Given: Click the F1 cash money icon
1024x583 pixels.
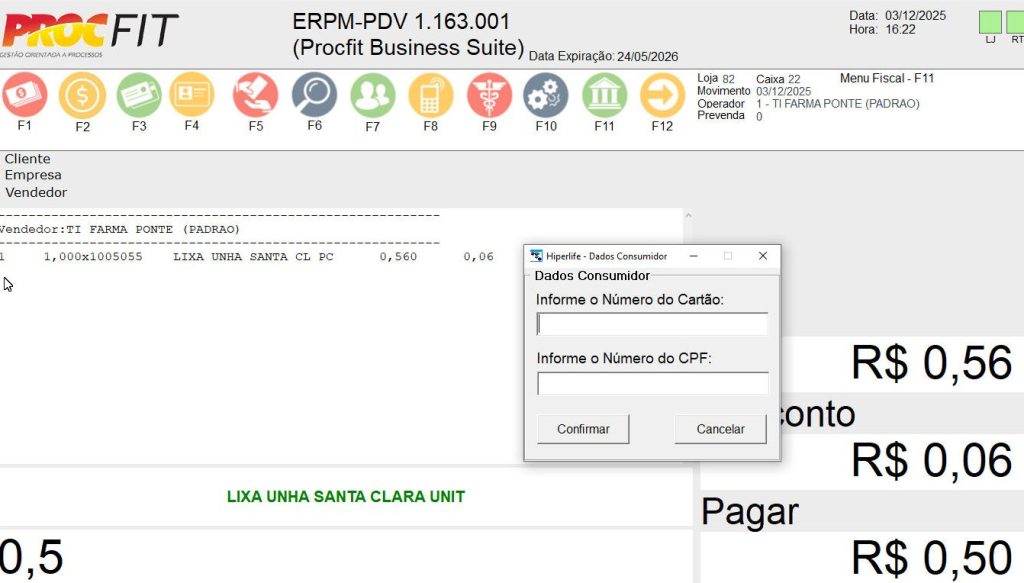Looking at the screenshot, I should [25, 95].
